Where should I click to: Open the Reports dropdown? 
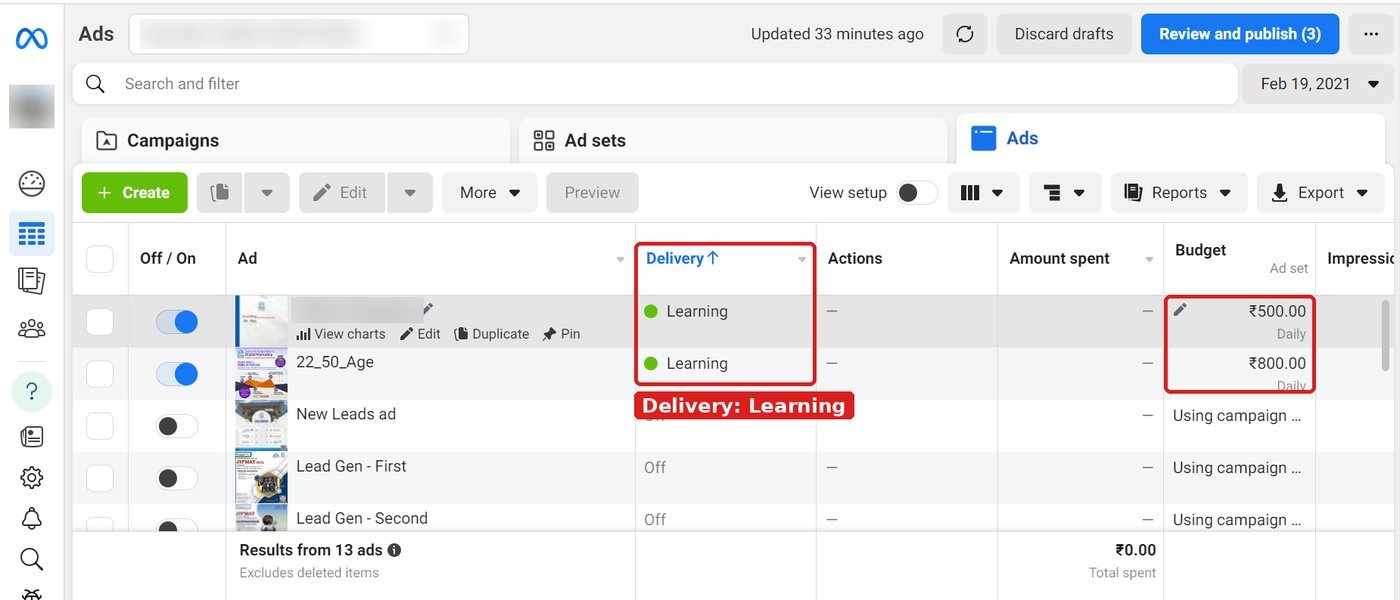[x=1179, y=193]
